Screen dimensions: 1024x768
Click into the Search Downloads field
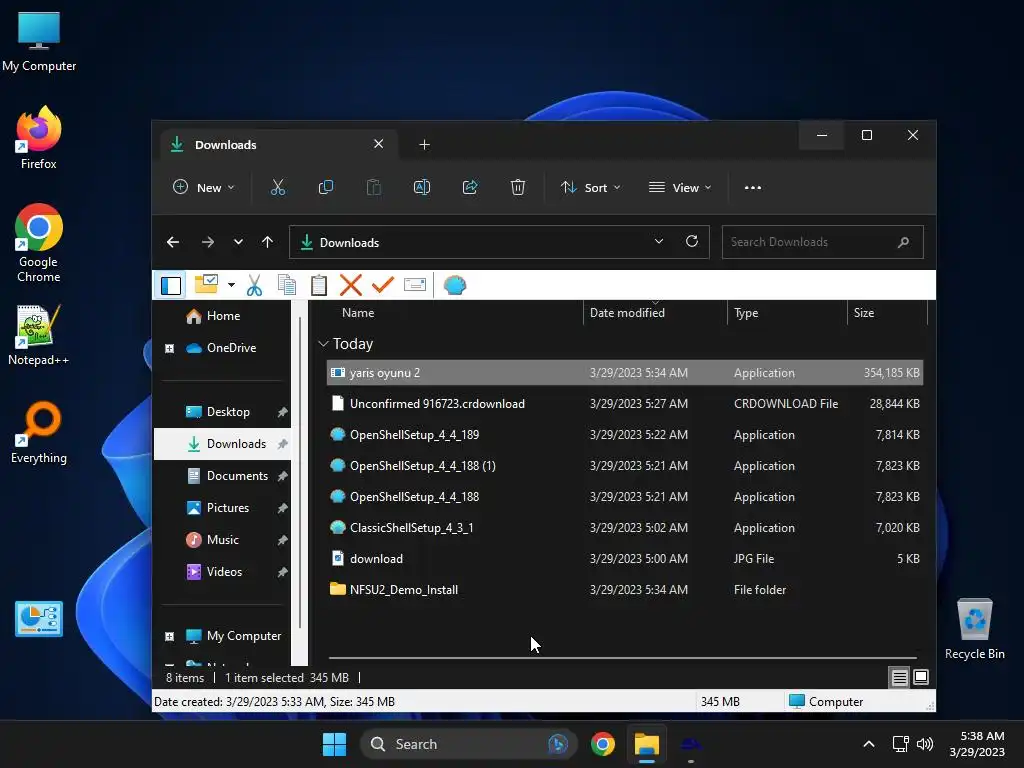[822, 242]
